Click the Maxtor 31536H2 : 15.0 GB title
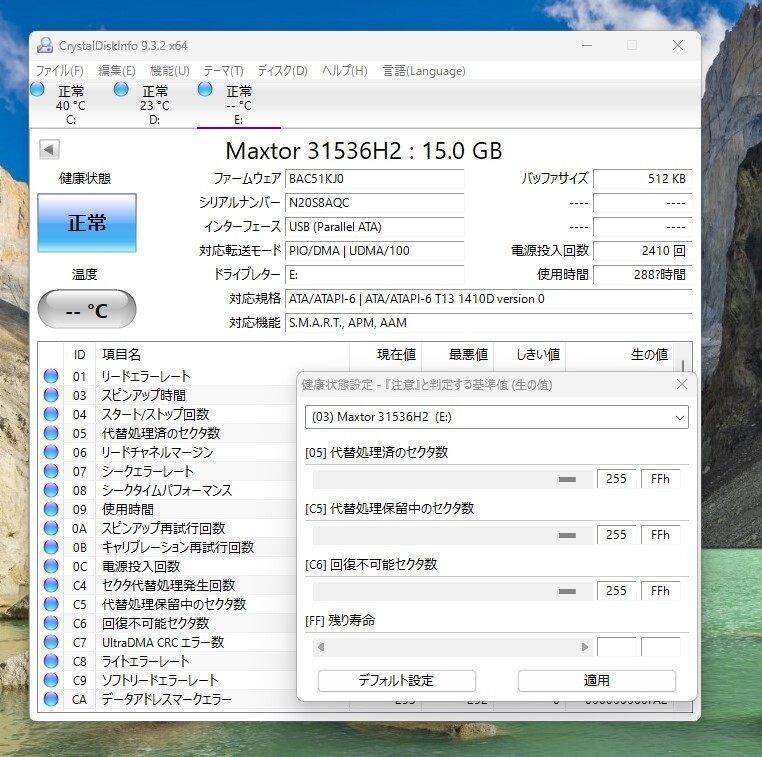This screenshot has height=757, width=762. point(364,151)
